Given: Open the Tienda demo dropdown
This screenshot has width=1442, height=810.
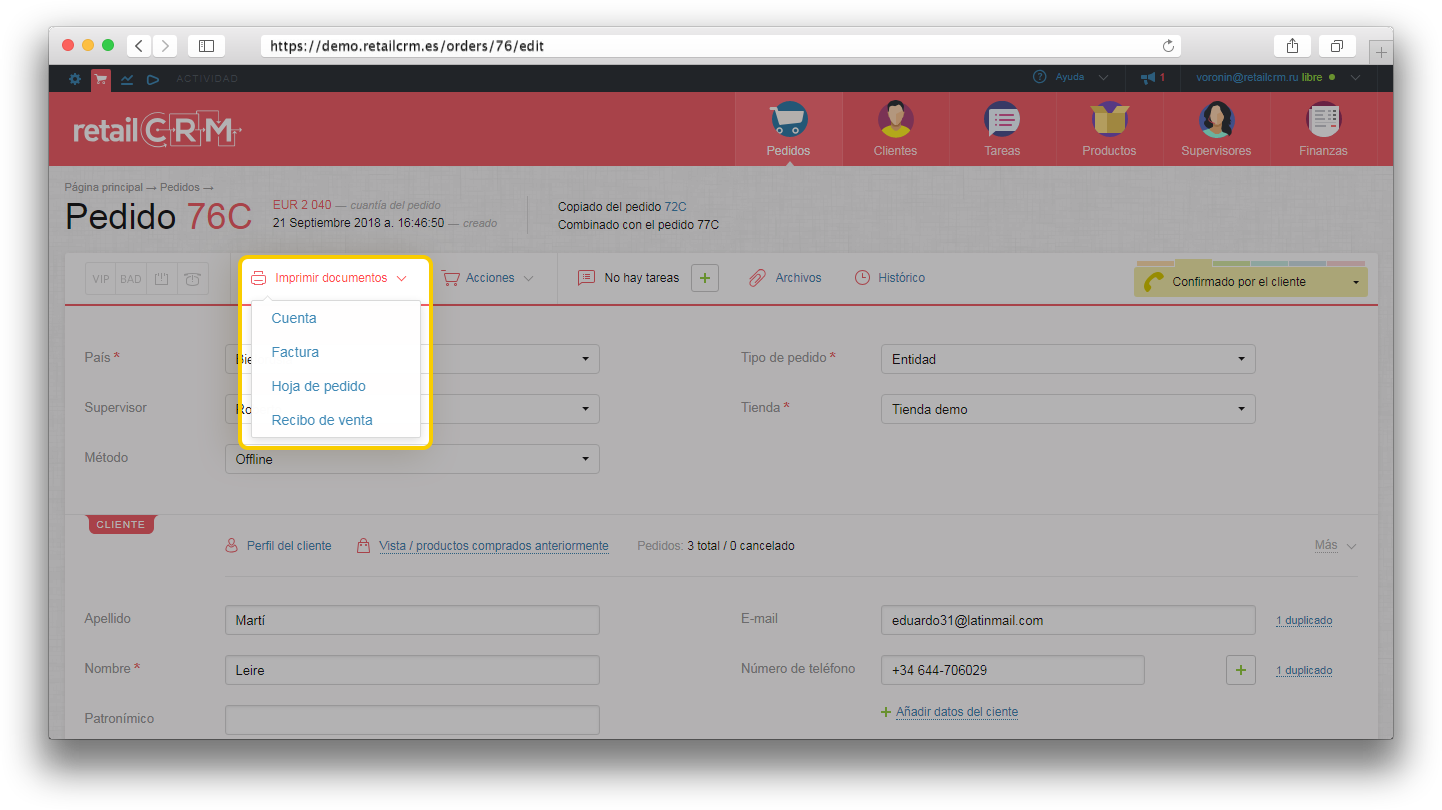Looking at the screenshot, I should (x=1067, y=409).
